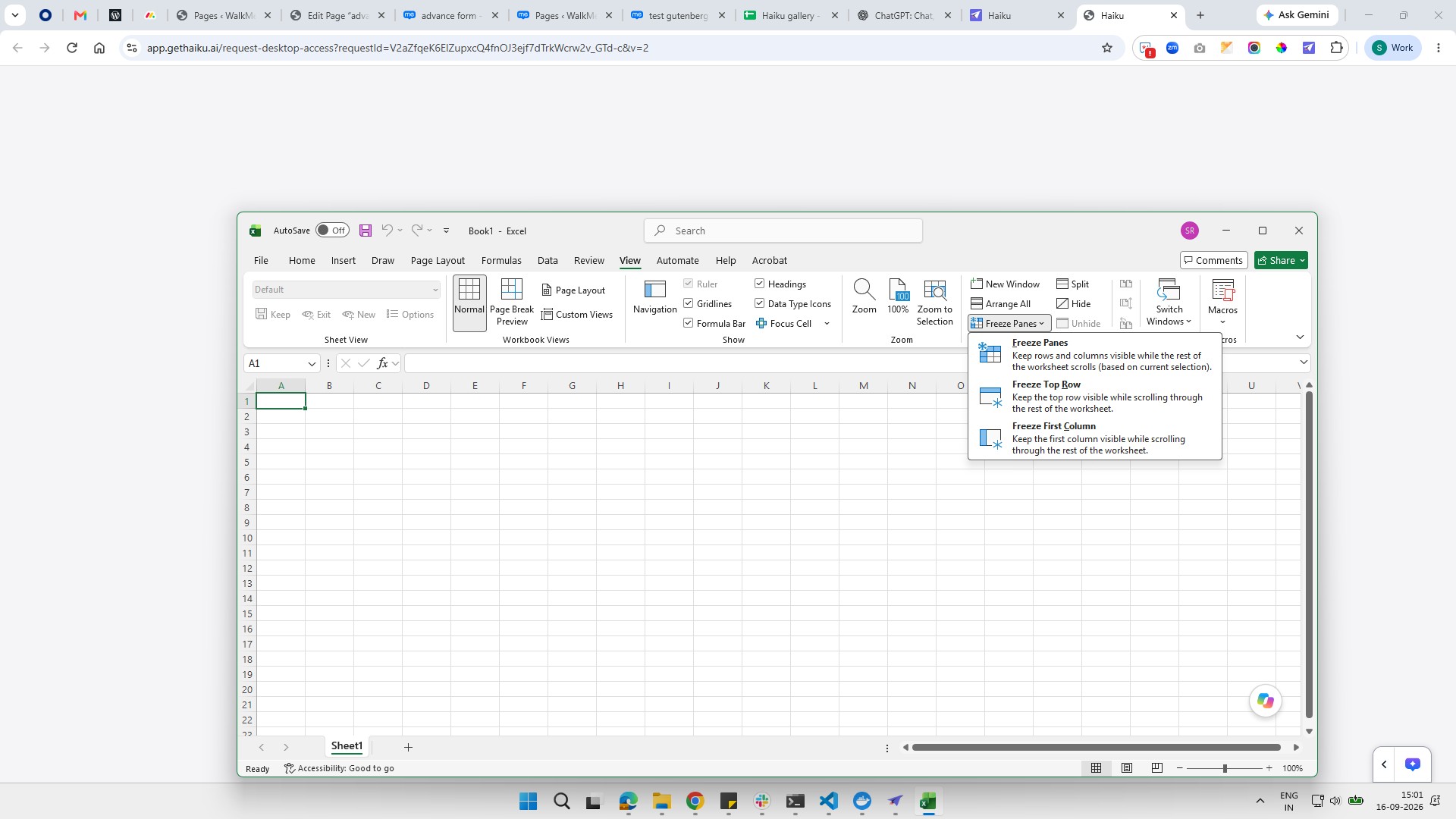
Task: Uncheck the Formula Bar checkbox
Action: tap(689, 323)
